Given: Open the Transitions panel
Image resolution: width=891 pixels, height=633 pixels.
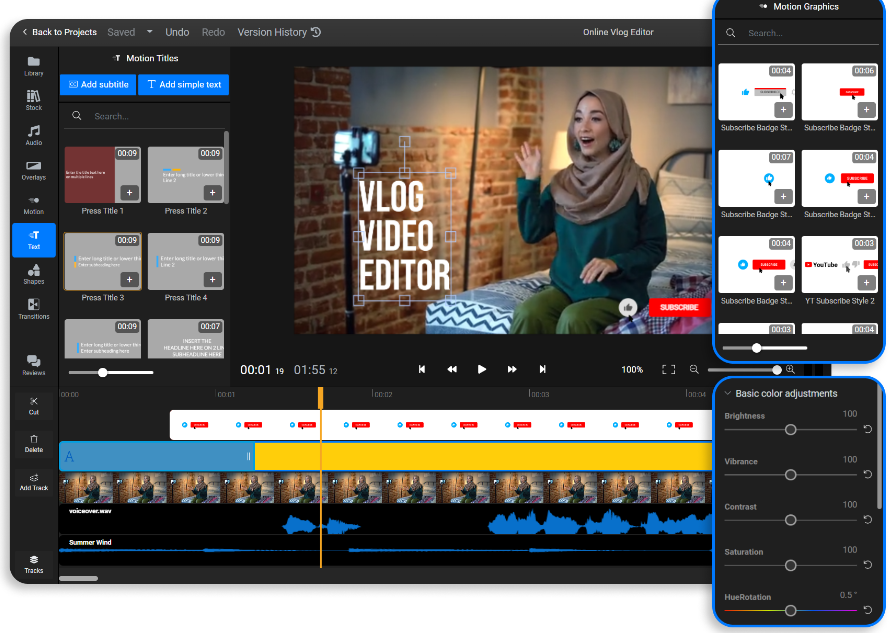Looking at the screenshot, I should click(x=34, y=309).
